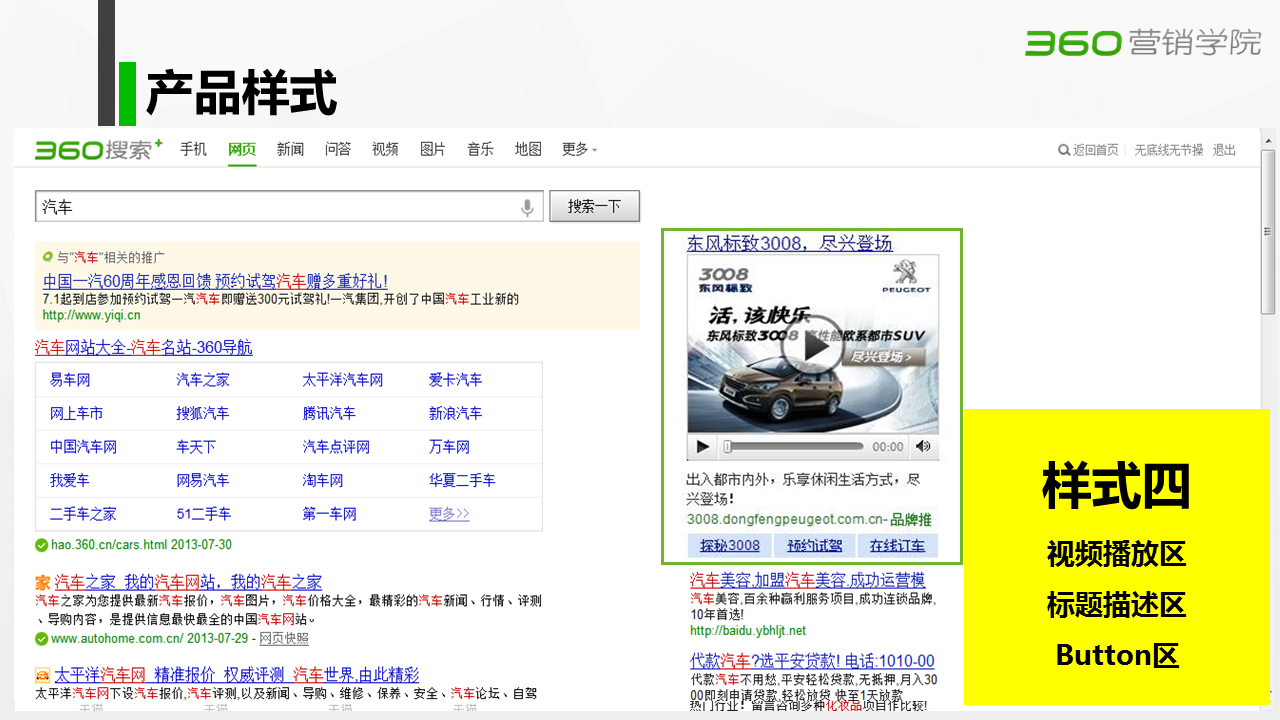Click the 易车网 link
Screen dimensions: 1280x720
pos(70,380)
